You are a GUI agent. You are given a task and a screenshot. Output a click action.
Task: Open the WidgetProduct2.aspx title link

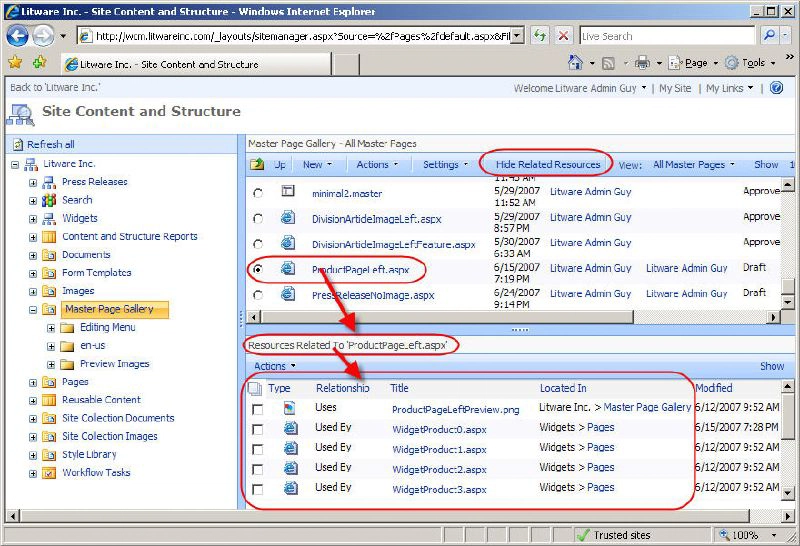click(439, 469)
